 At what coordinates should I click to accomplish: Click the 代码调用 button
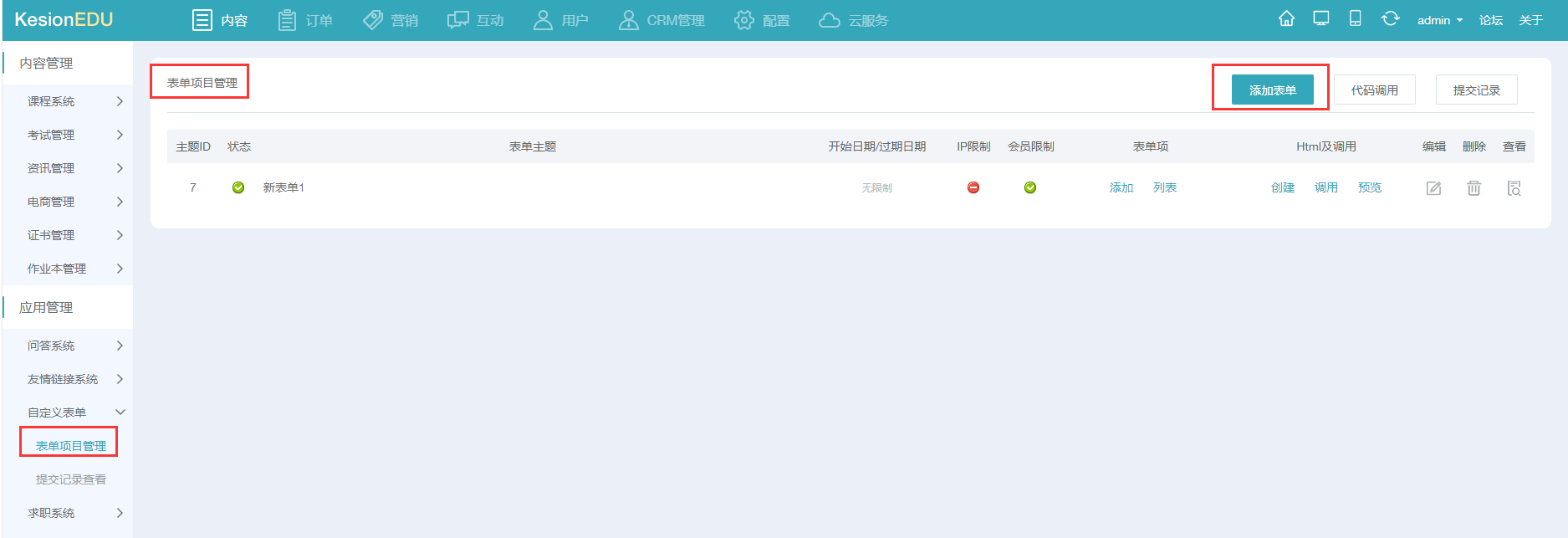click(x=1374, y=90)
